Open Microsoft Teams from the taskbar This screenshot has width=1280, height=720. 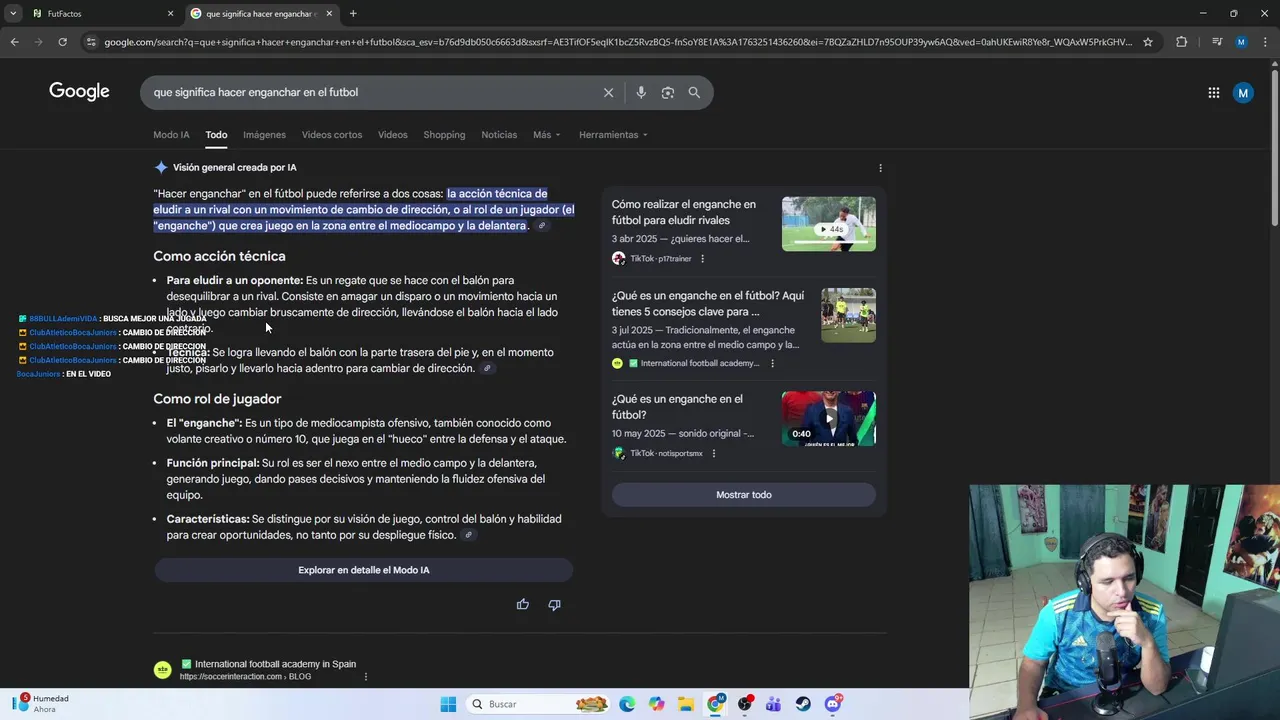click(x=773, y=704)
